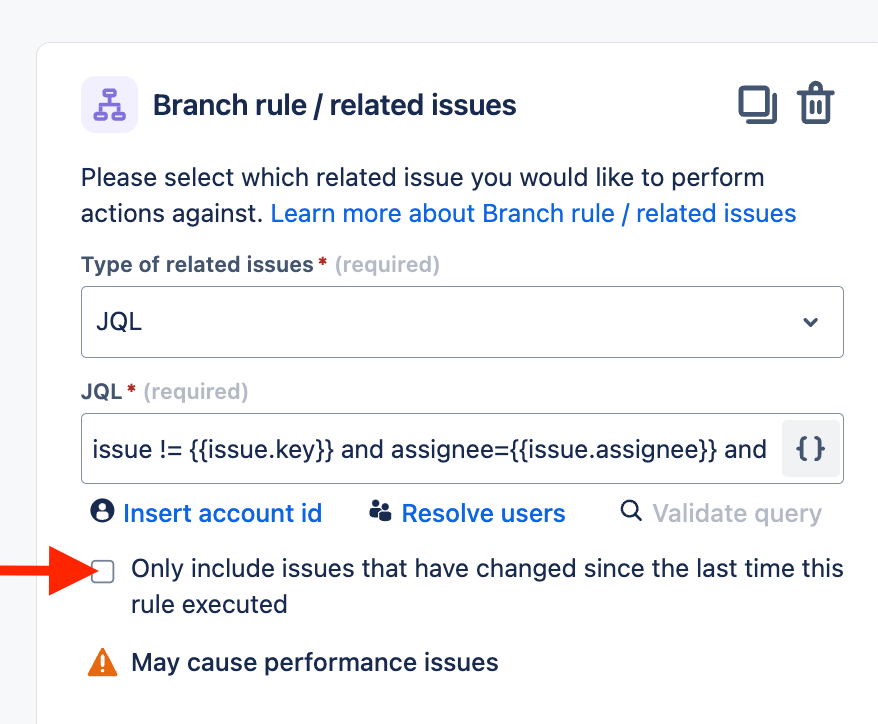
Task: Click the Validate query link
Action: pyautogui.click(x=737, y=513)
